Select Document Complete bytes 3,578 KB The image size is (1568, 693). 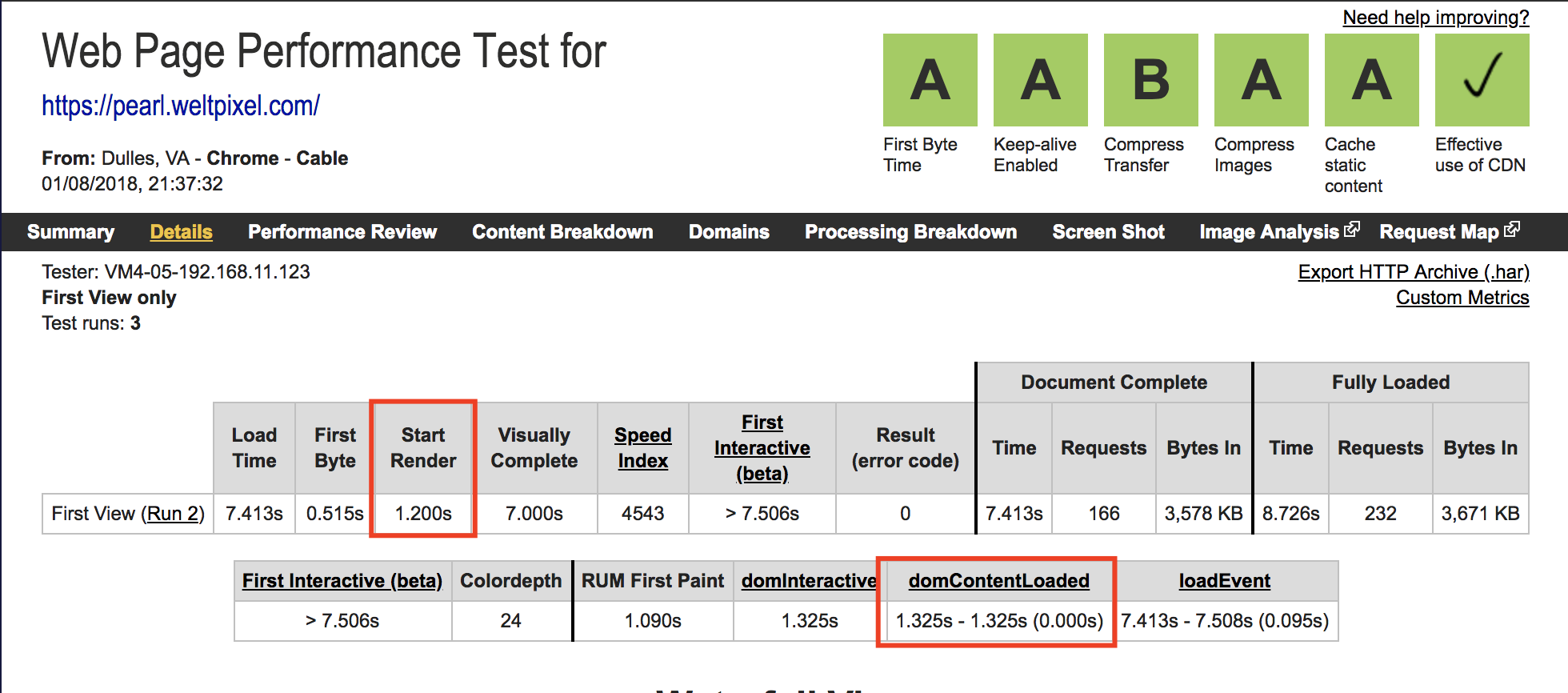pyautogui.click(x=1203, y=514)
